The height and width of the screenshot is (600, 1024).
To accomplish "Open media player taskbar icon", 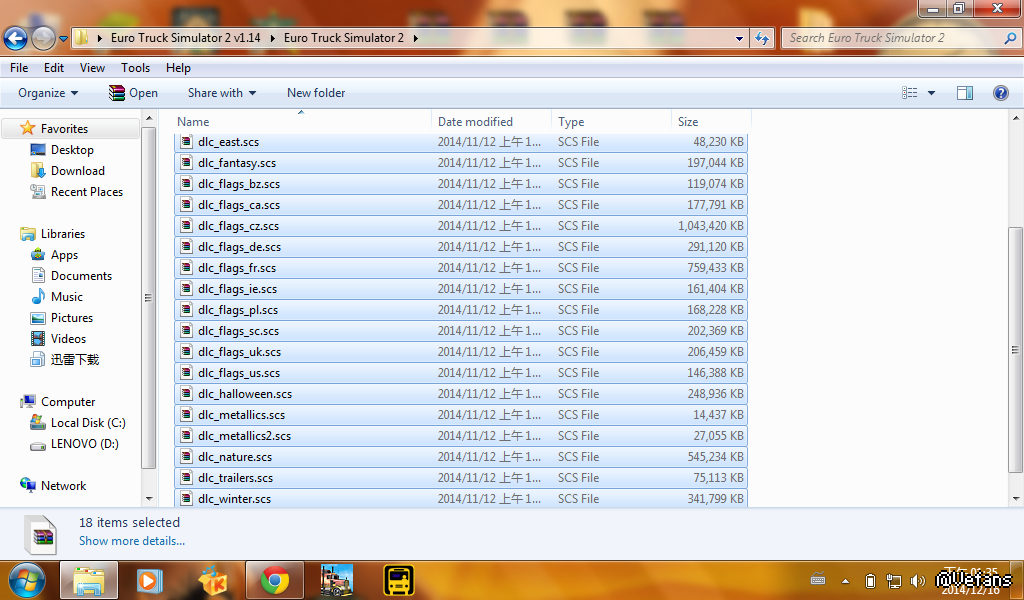I will pyautogui.click(x=150, y=580).
